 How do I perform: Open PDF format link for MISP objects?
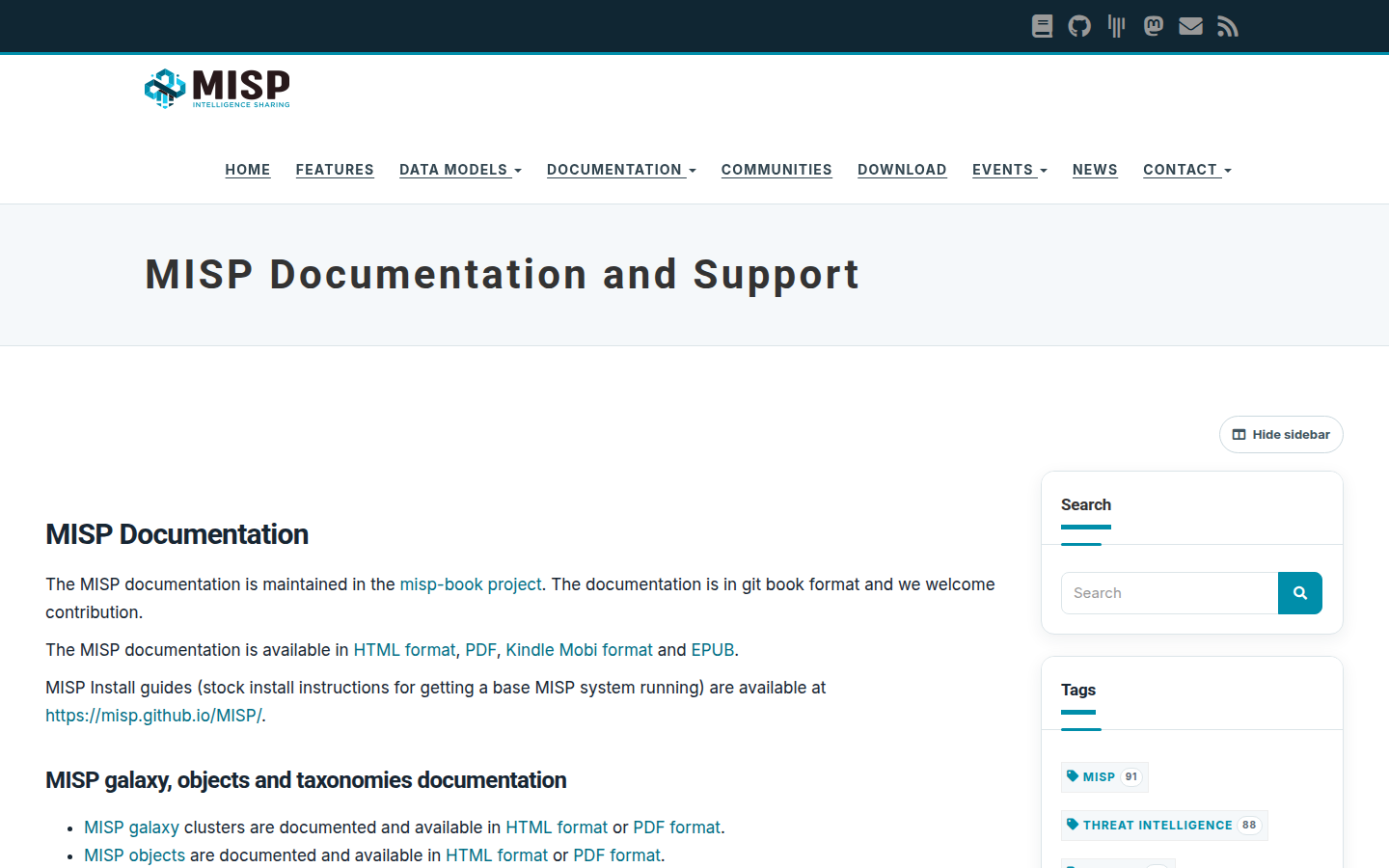[x=617, y=855]
